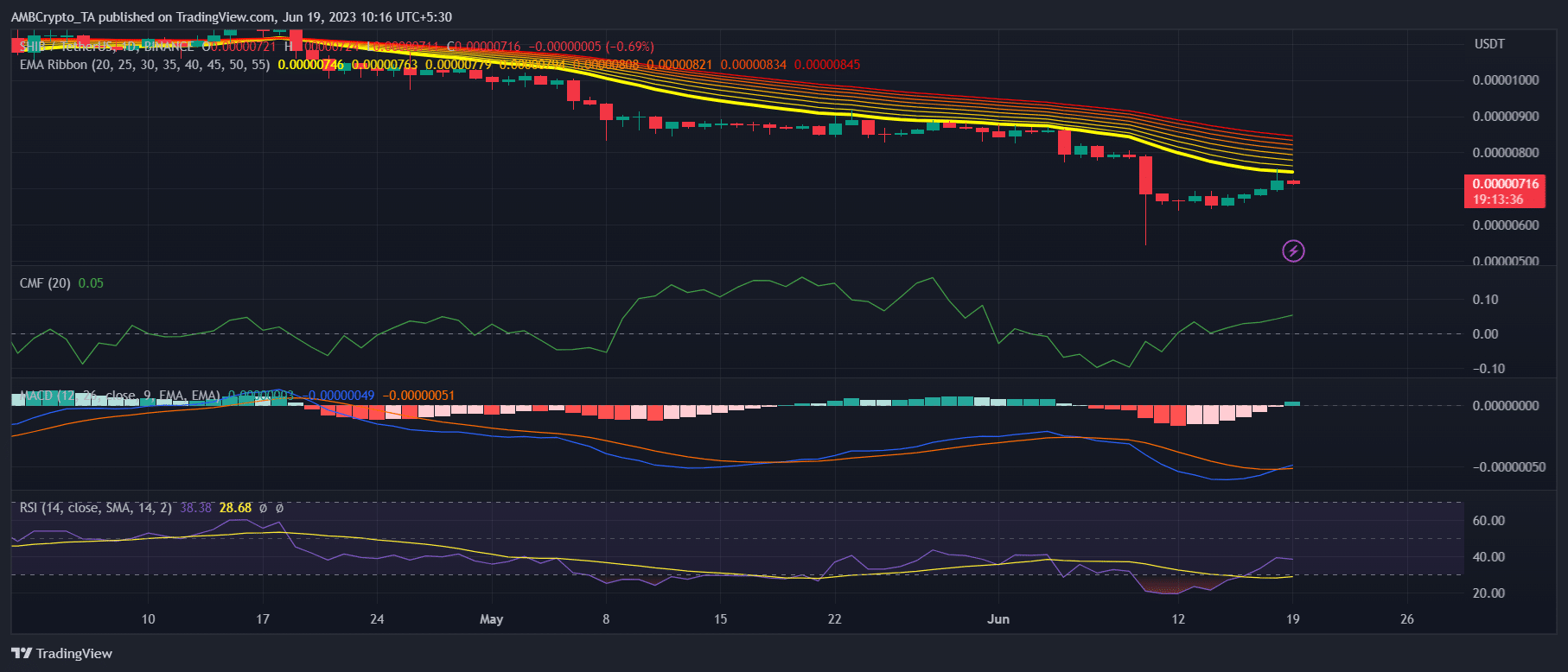Viewport: 1568px width, 672px height.
Task: Open the USDT currency label
Action: pyautogui.click(x=1488, y=44)
